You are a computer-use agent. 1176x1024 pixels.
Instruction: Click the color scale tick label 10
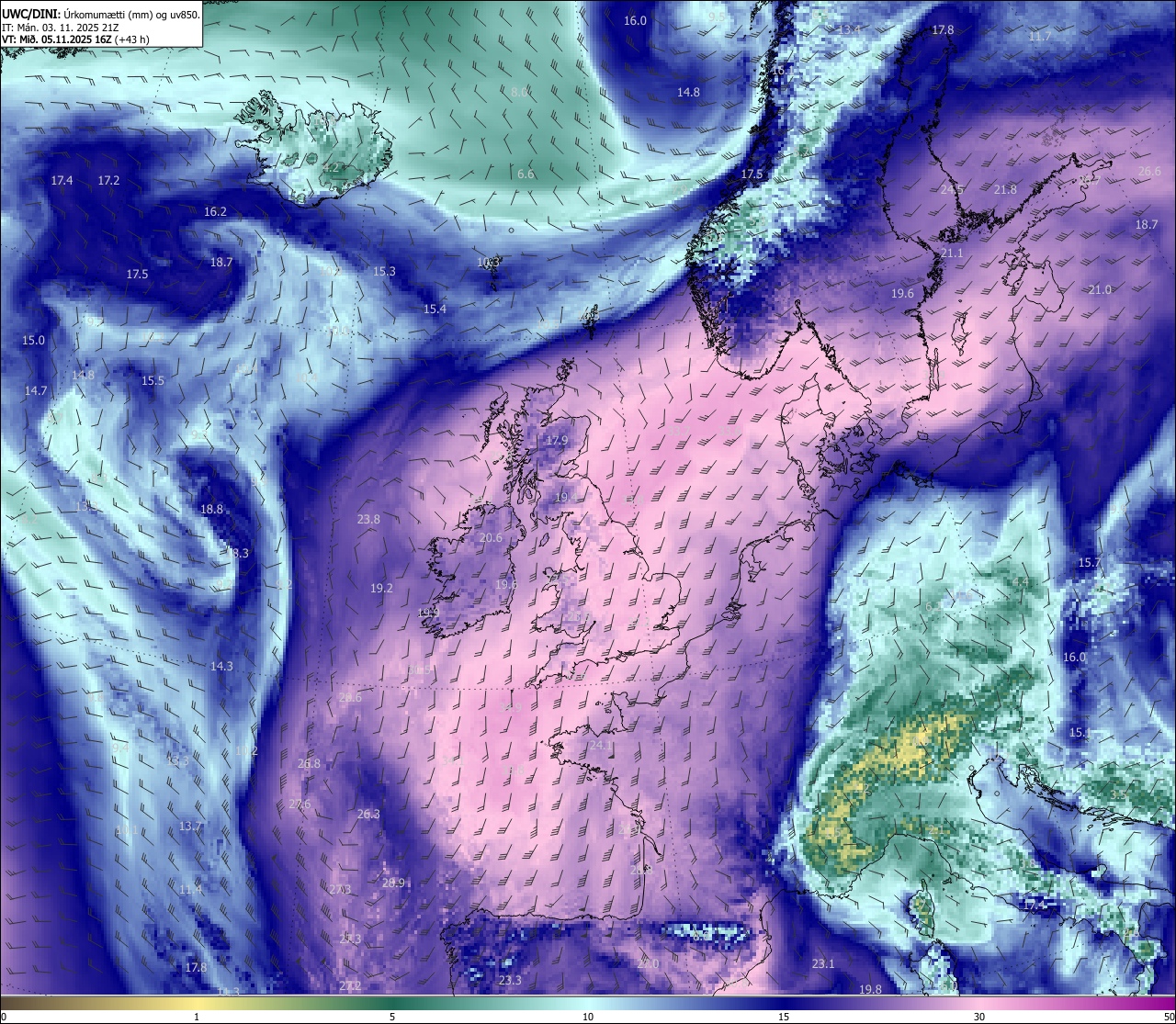click(x=588, y=1017)
